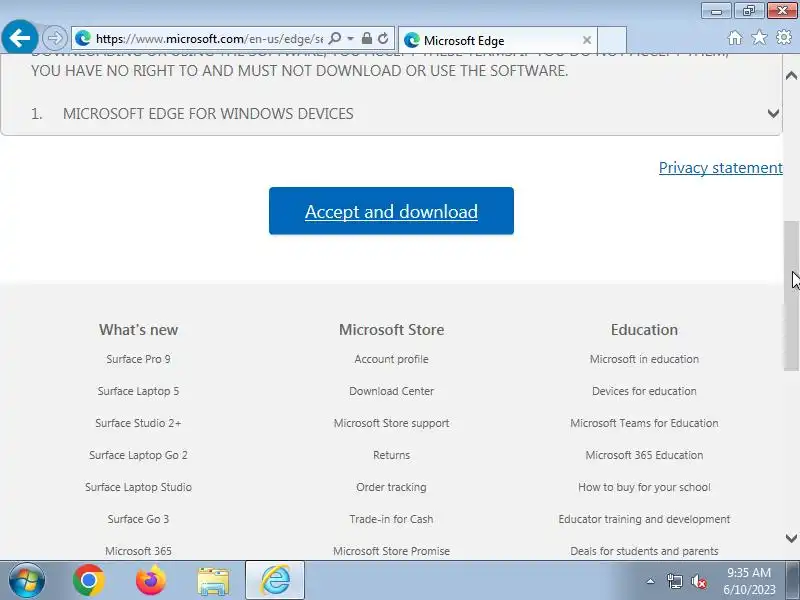Screen dimensions: 800x600
Task: Open Educator training and development link
Action: coord(644,519)
